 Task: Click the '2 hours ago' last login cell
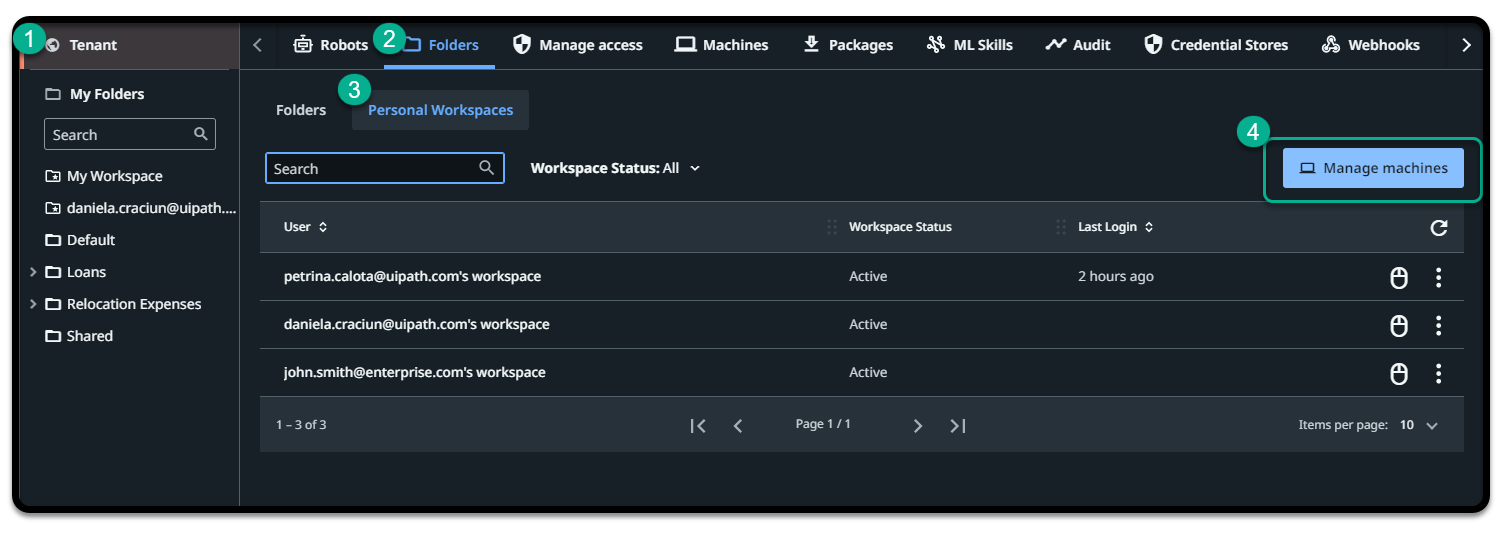coord(1116,276)
